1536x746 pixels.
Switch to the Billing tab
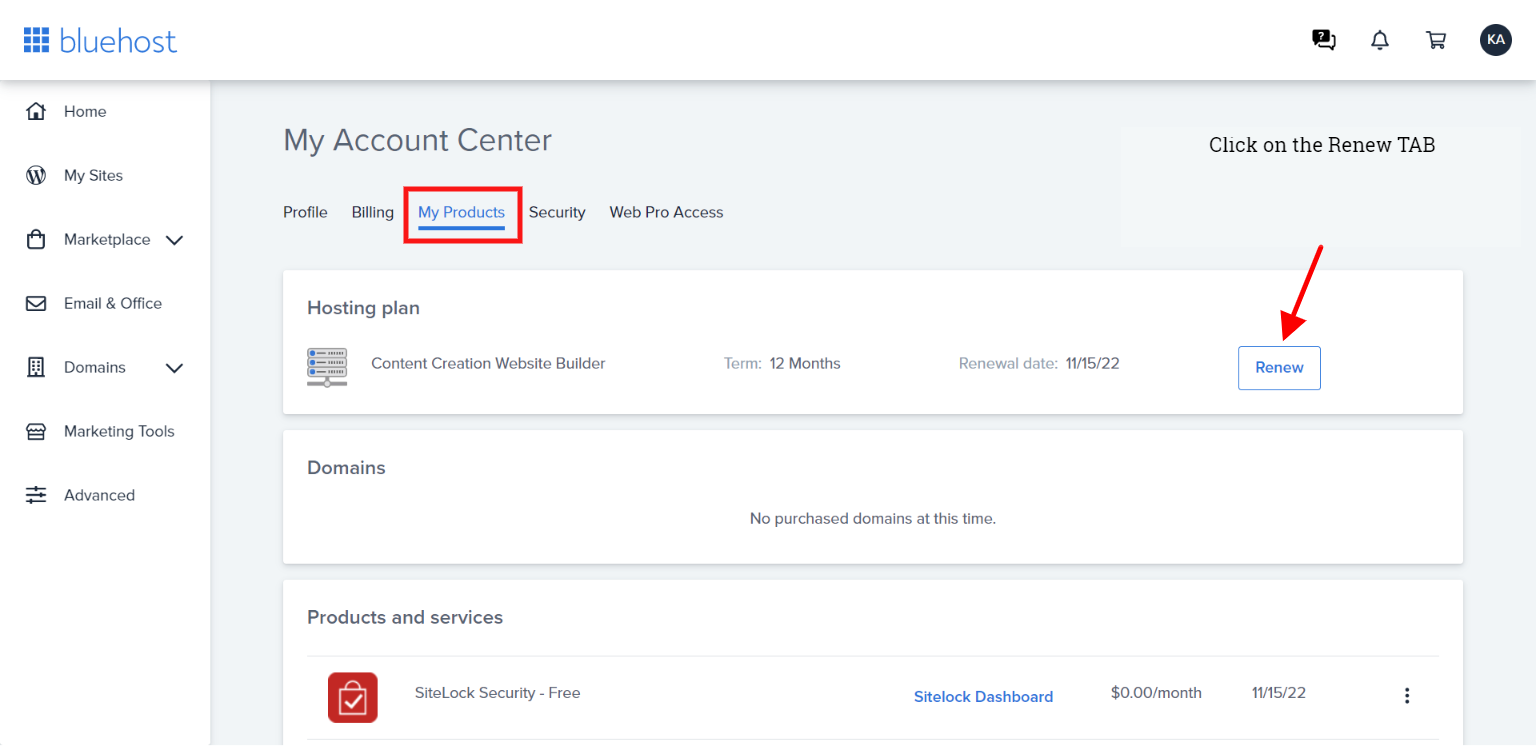pos(373,212)
